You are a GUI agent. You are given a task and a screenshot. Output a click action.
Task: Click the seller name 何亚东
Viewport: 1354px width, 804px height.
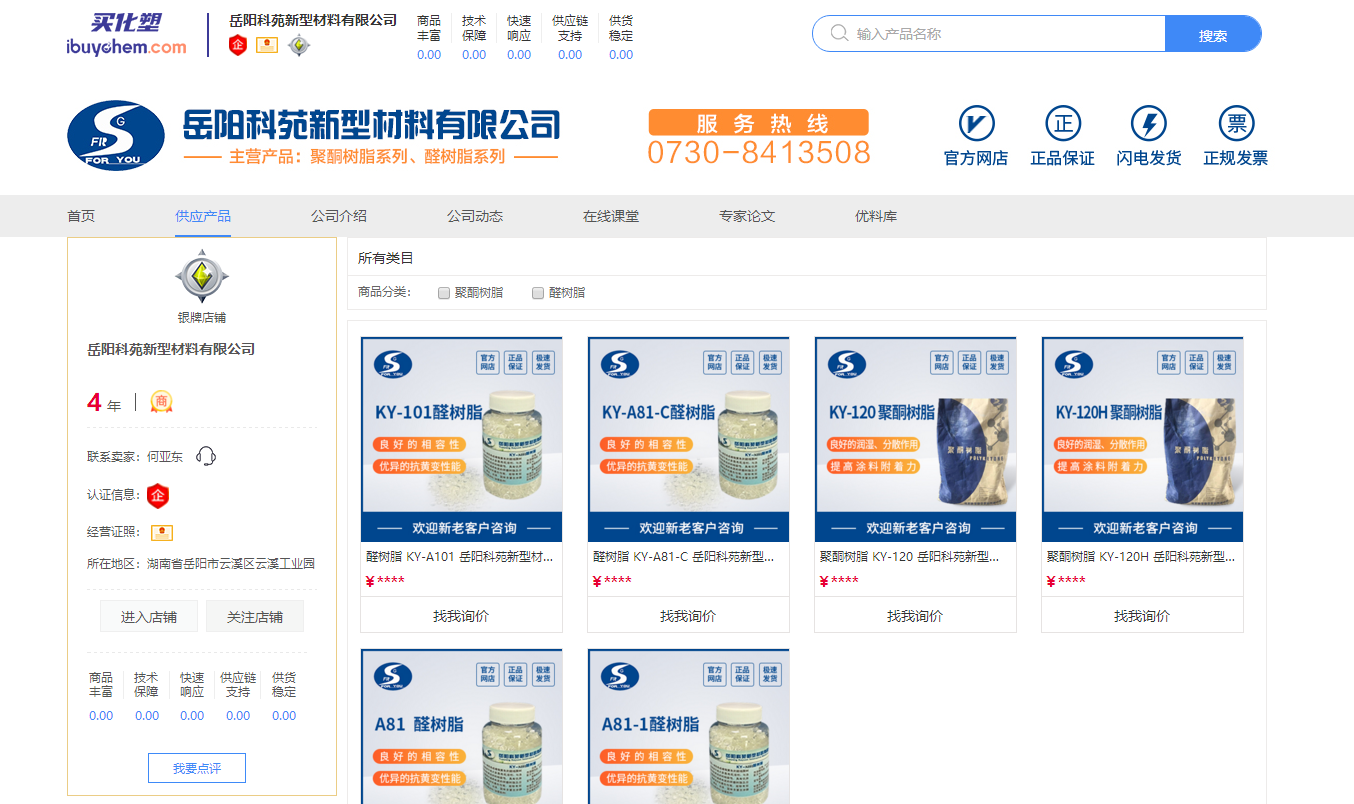click(165, 457)
